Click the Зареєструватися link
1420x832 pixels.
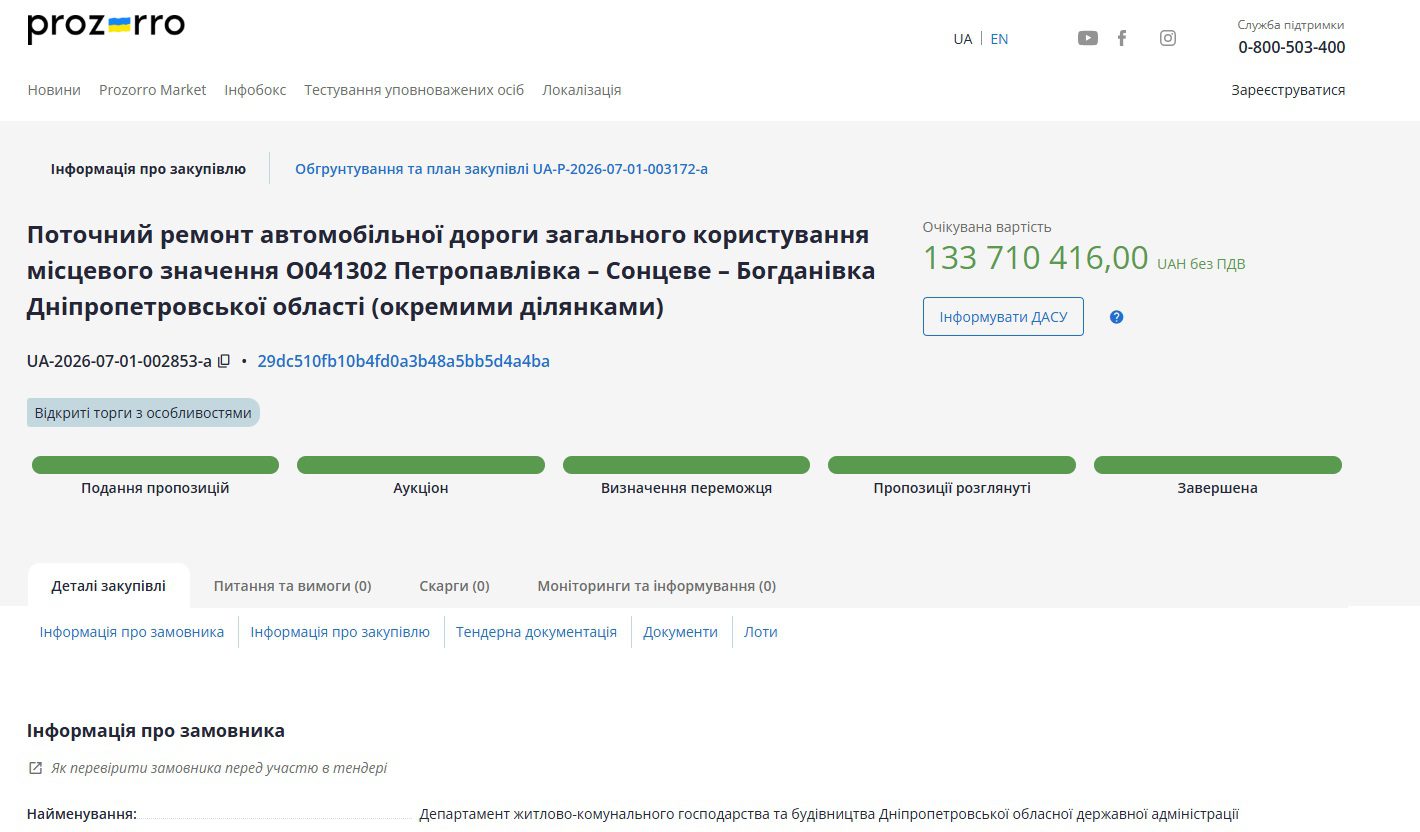pyautogui.click(x=1288, y=90)
